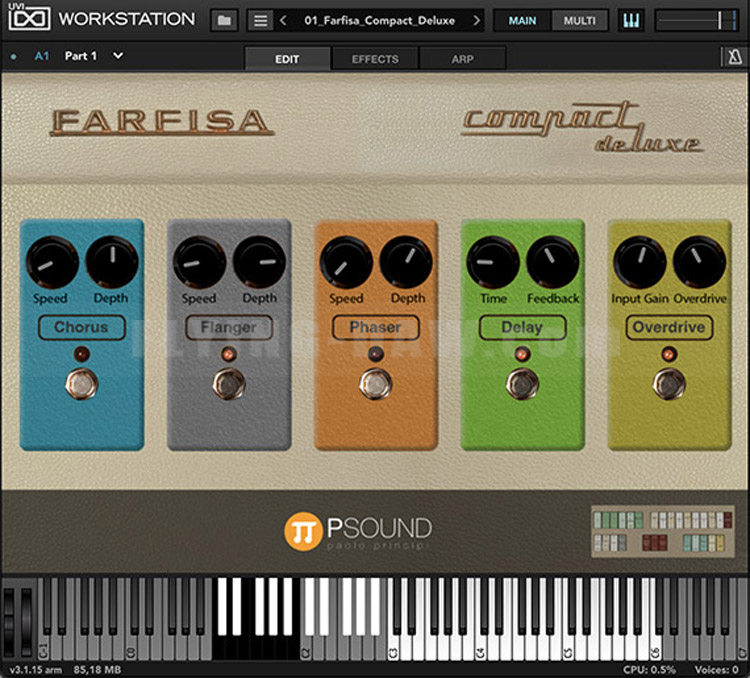
Task: Open the preset browser folder icon
Action: (x=224, y=21)
